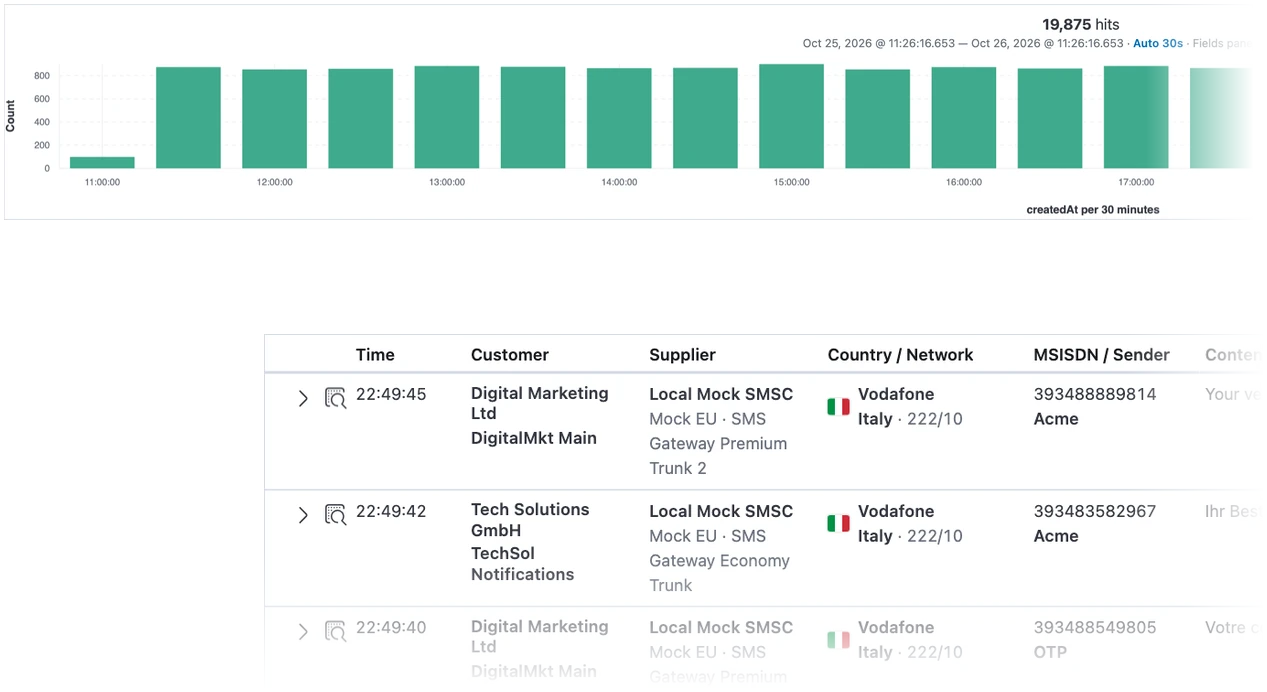Image resolution: width=1267 pixels, height=692 pixels.
Task: Click Tech Solutions GmbH customer name
Action: point(530,520)
